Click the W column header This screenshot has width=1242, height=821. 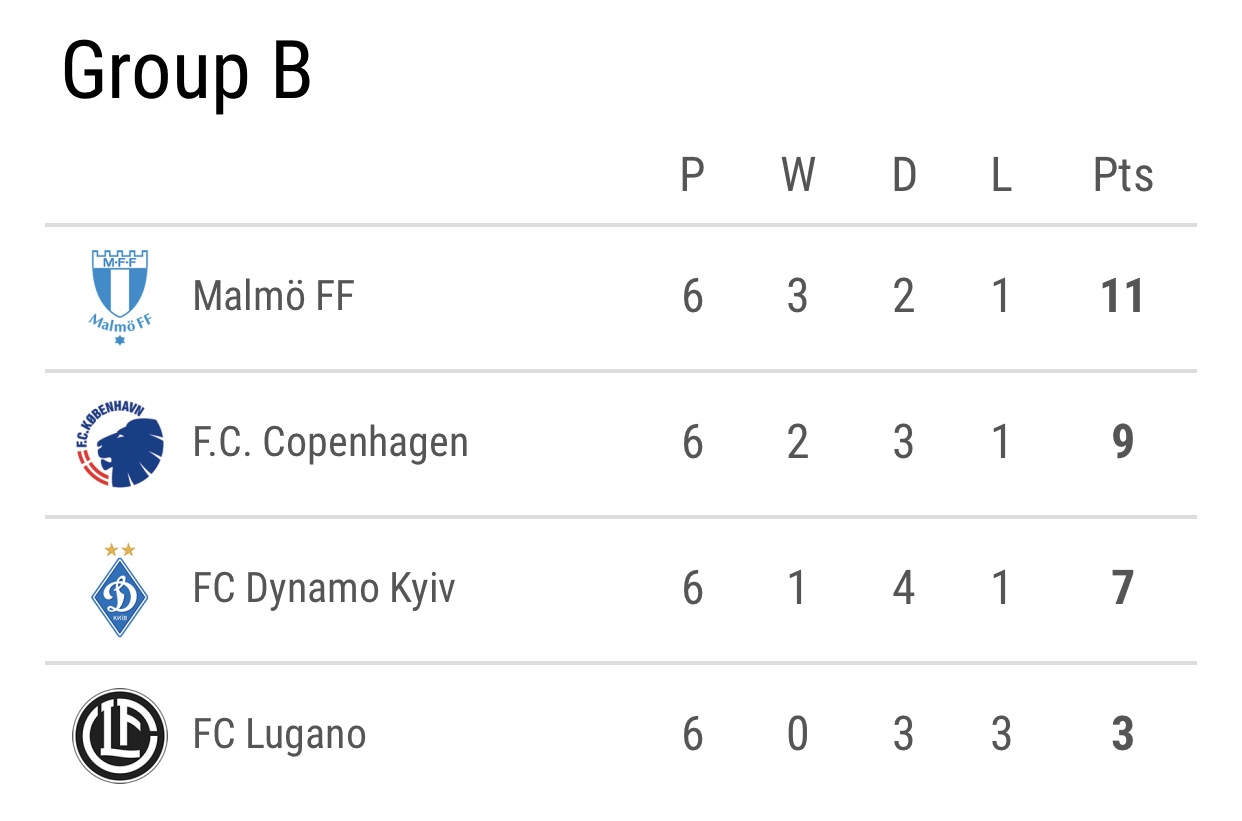798,176
